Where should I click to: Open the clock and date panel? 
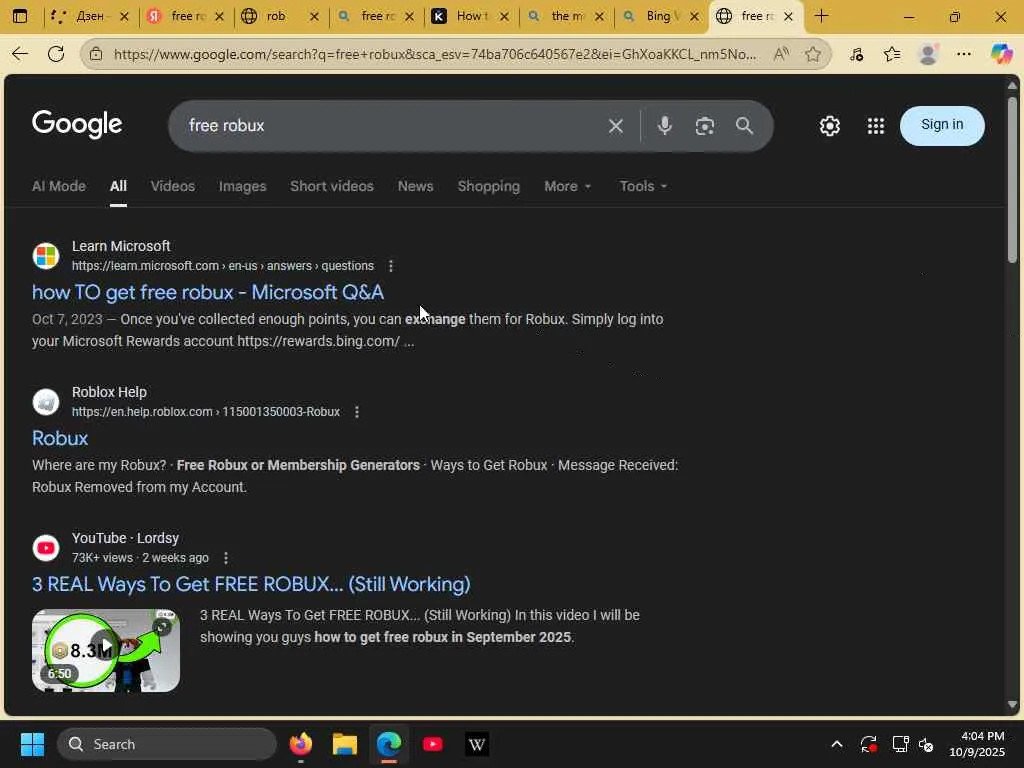tap(976, 744)
